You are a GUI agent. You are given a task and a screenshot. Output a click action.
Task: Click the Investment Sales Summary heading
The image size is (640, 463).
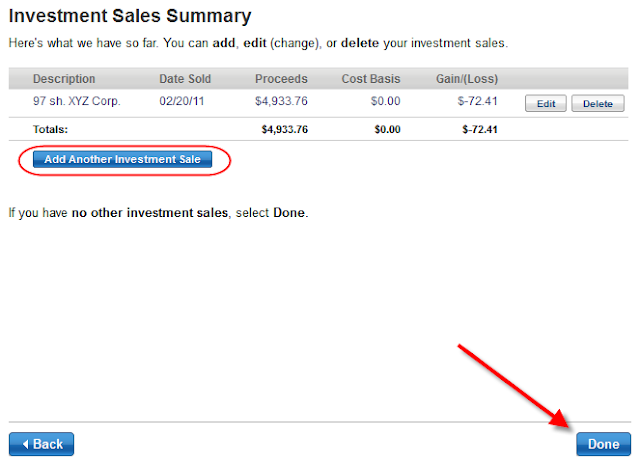pos(129,16)
